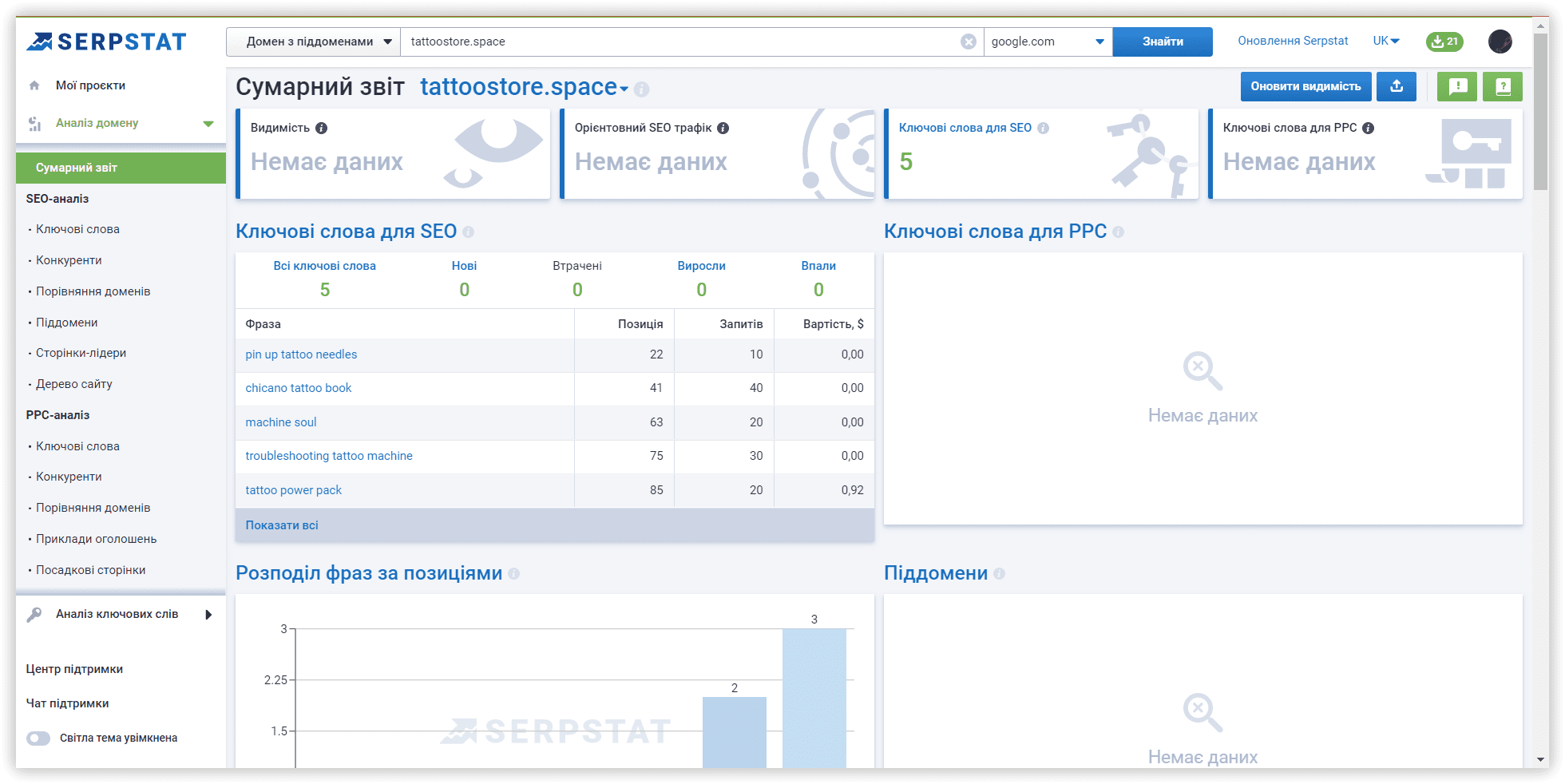Open Сторінки-лідери in the sidebar

click(81, 353)
